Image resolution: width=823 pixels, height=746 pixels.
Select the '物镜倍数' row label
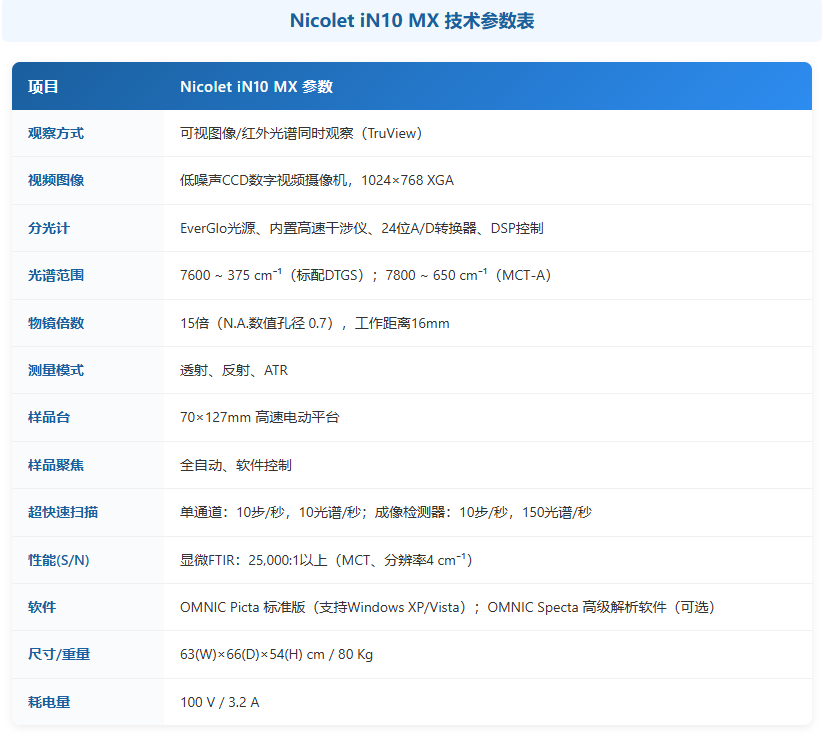point(56,323)
